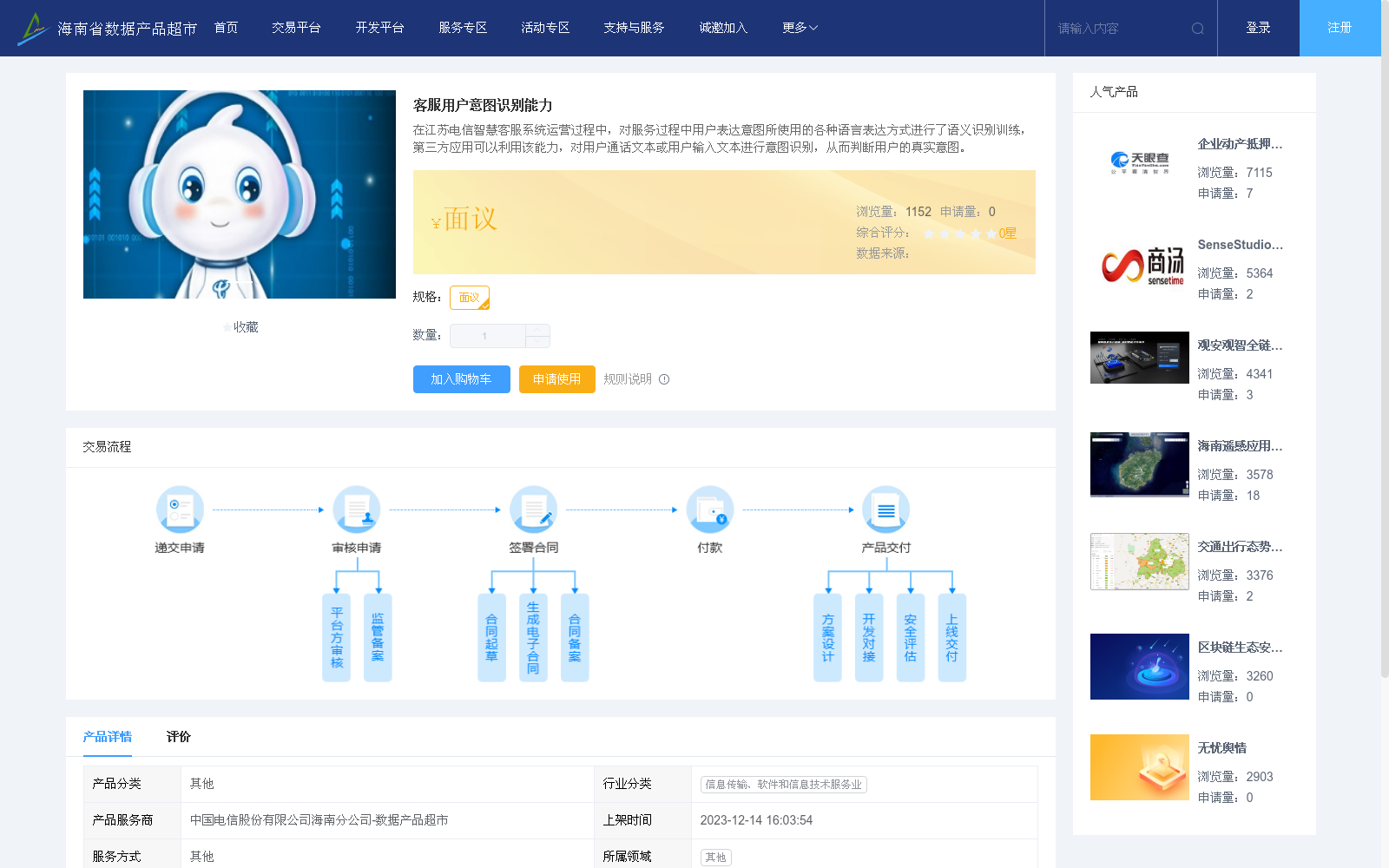
Task: Click the site logo icon
Action: pyautogui.click(x=33, y=29)
